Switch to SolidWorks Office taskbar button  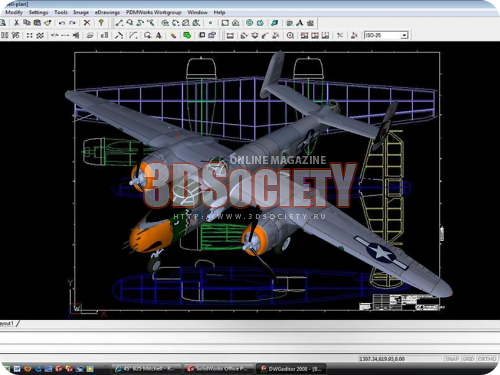click(218, 369)
